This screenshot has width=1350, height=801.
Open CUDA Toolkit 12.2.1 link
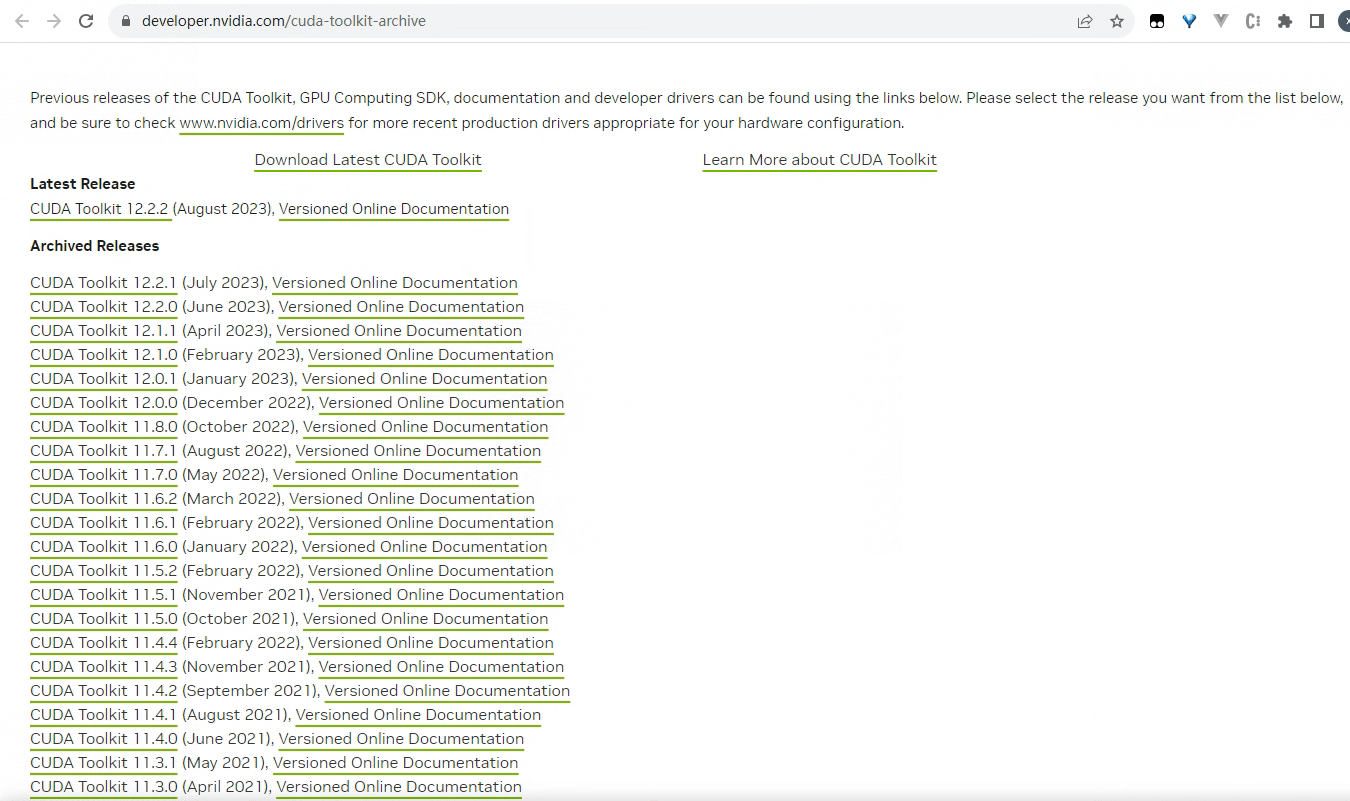tap(103, 283)
